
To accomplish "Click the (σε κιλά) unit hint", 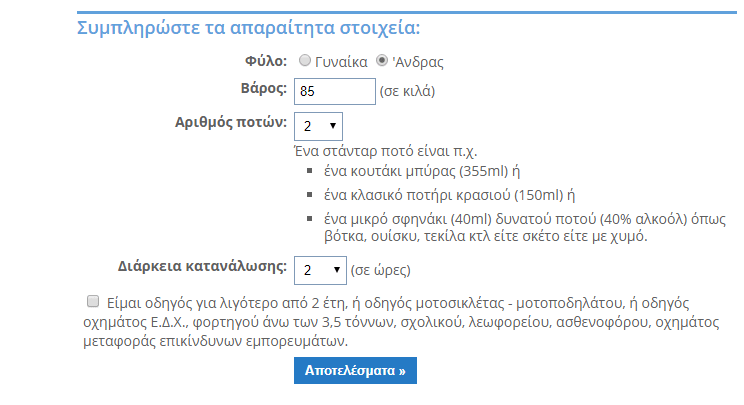I will tap(407, 91).
